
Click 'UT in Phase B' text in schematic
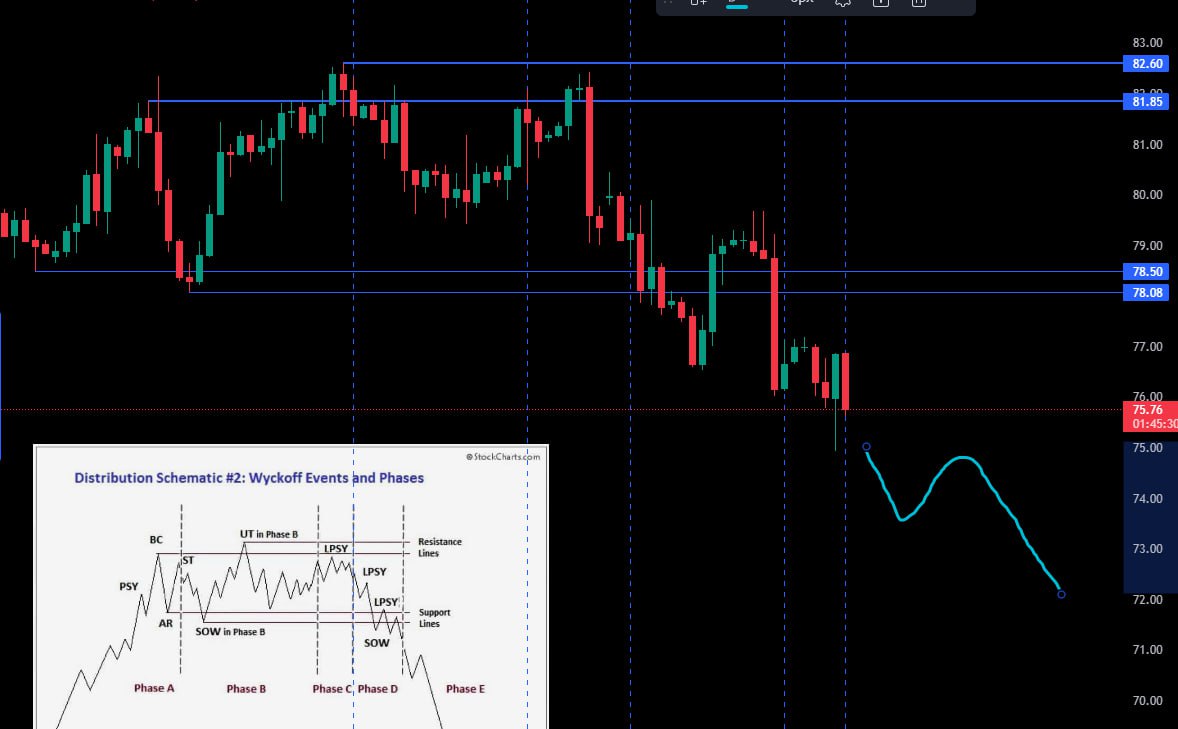pyautogui.click(x=269, y=534)
